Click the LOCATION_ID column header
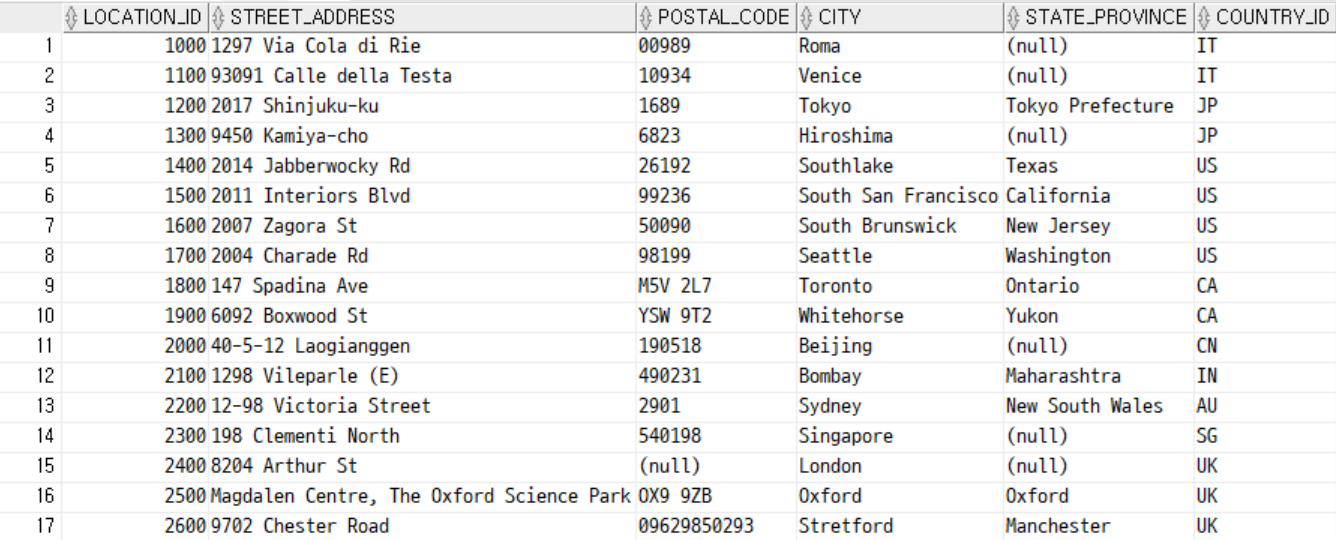Image resolution: width=1336 pixels, height=540 pixels. click(x=134, y=17)
